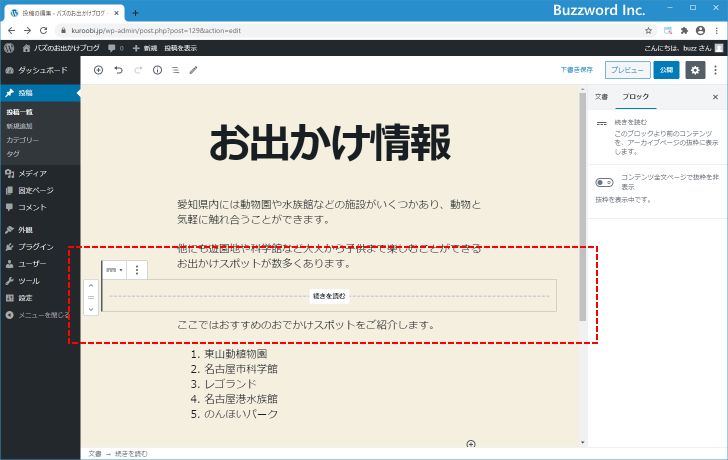Go to 新規追加 under posts
The height and width of the screenshot is (460, 728).
coord(20,126)
